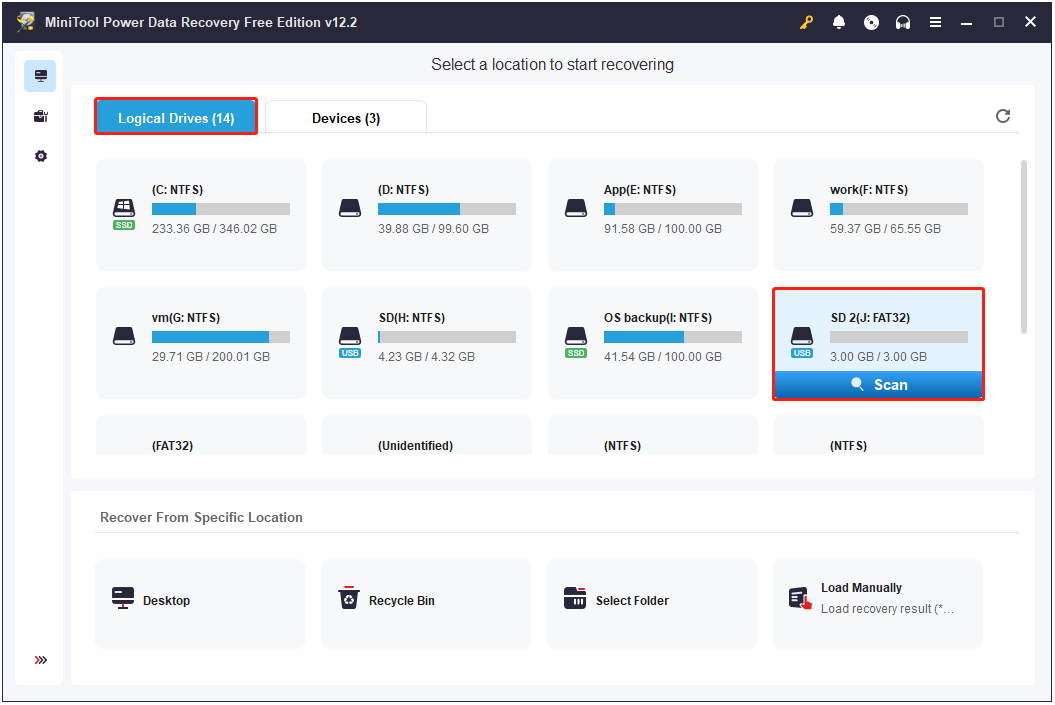The width and height of the screenshot is (1055, 705).
Task: Select the OS backup(I: NTFS) drive
Action: coord(652,342)
